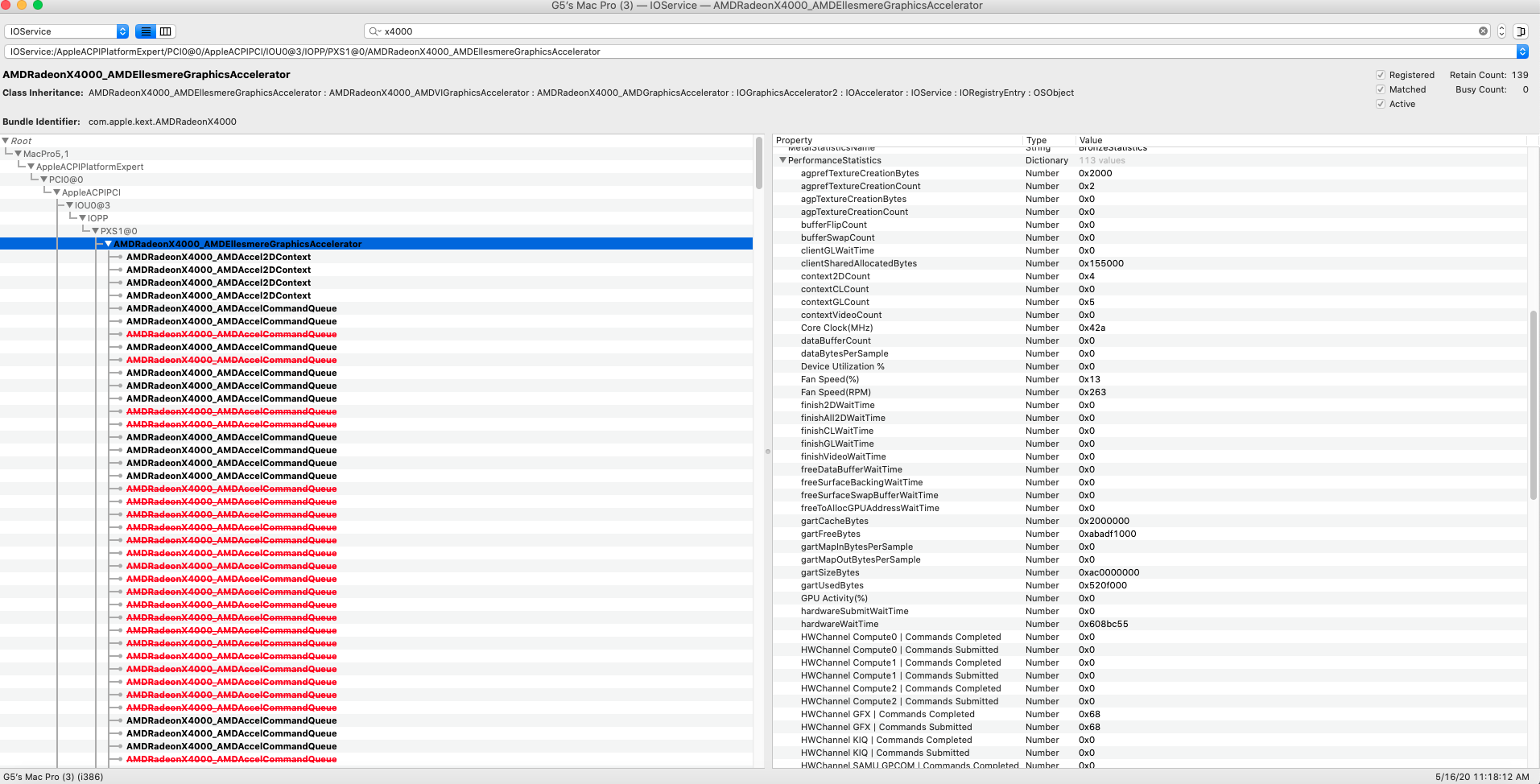Collapse the AMDEllesmereGraphicsAccelerator node
1540x784 pixels.
pyautogui.click(x=108, y=244)
